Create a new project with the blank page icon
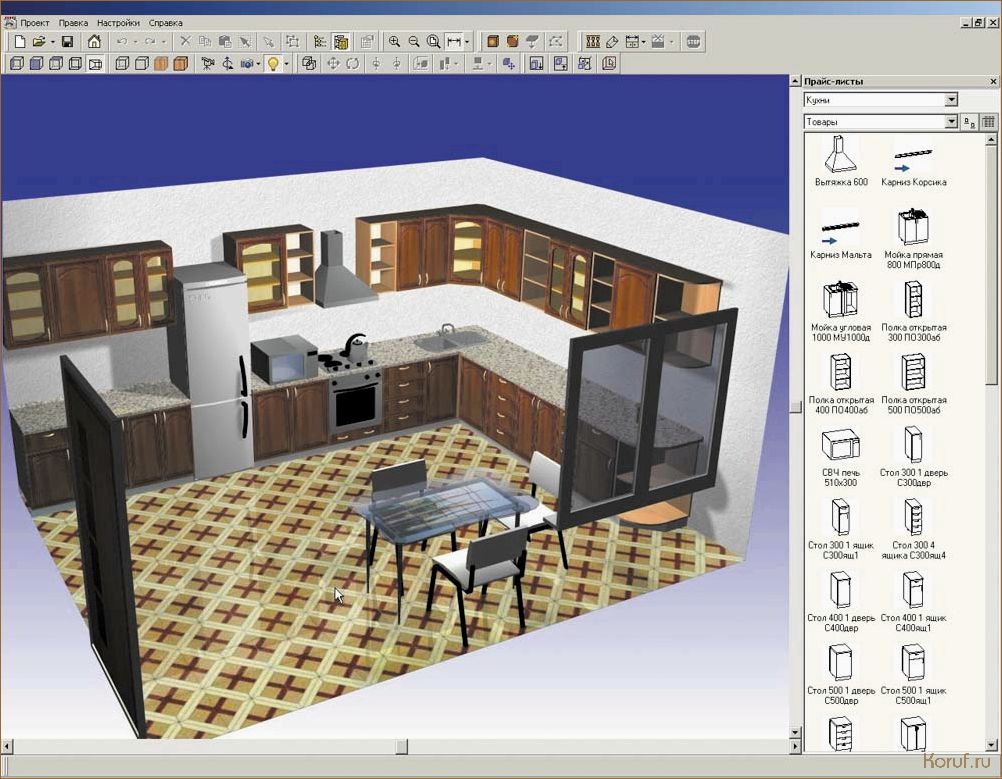 [x=19, y=42]
